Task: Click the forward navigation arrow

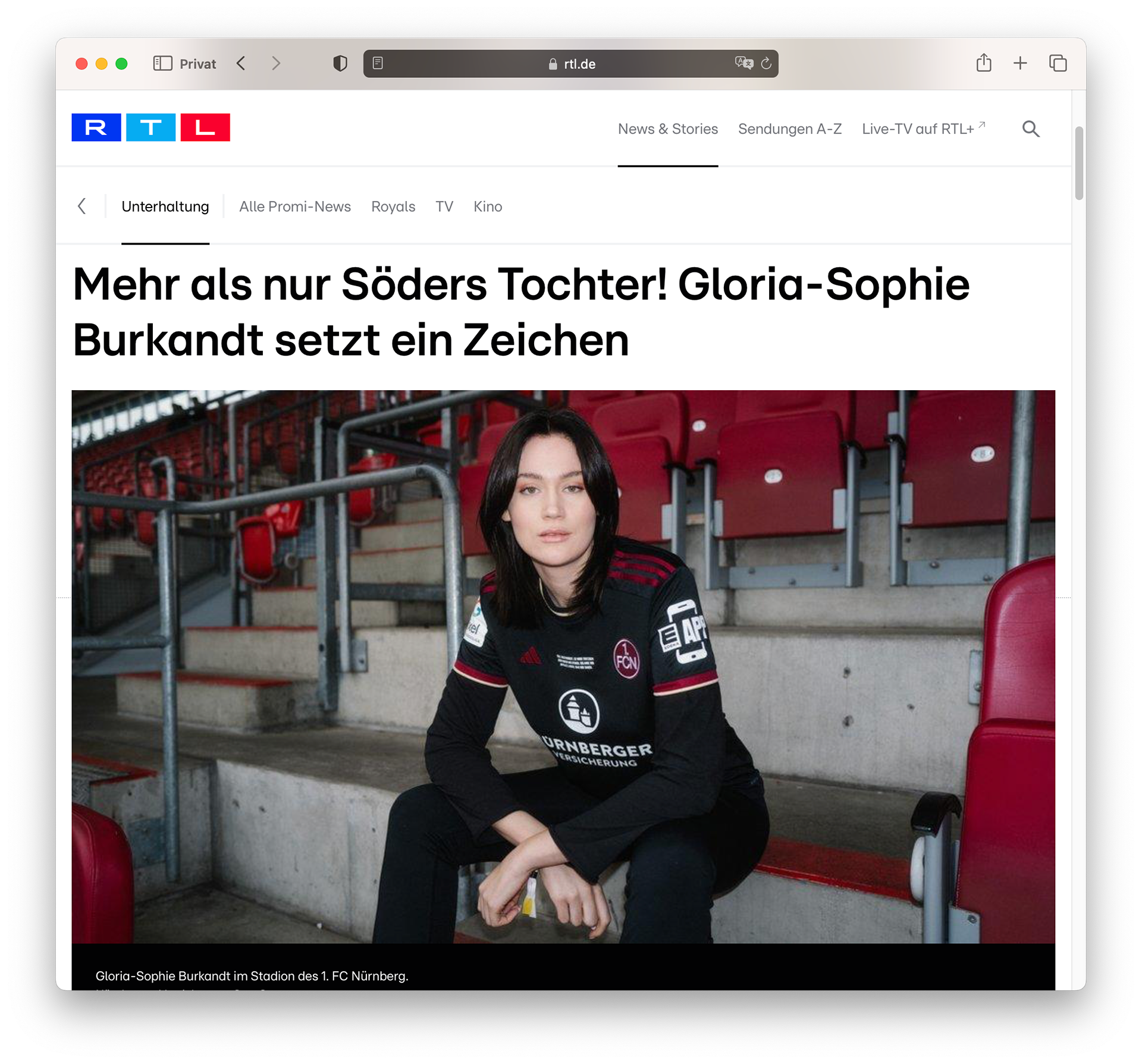Action: pos(275,64)
